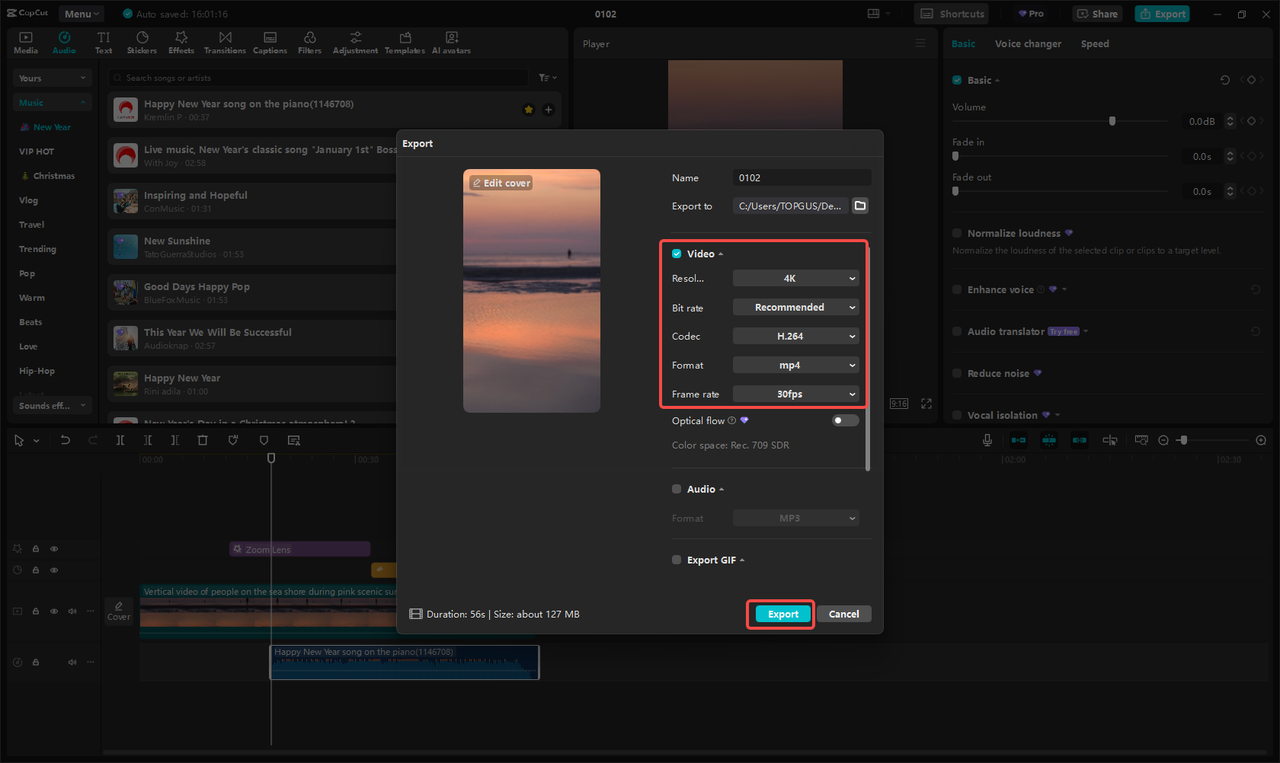Expand the Sounds effects section in sidebar

[53, 405]
